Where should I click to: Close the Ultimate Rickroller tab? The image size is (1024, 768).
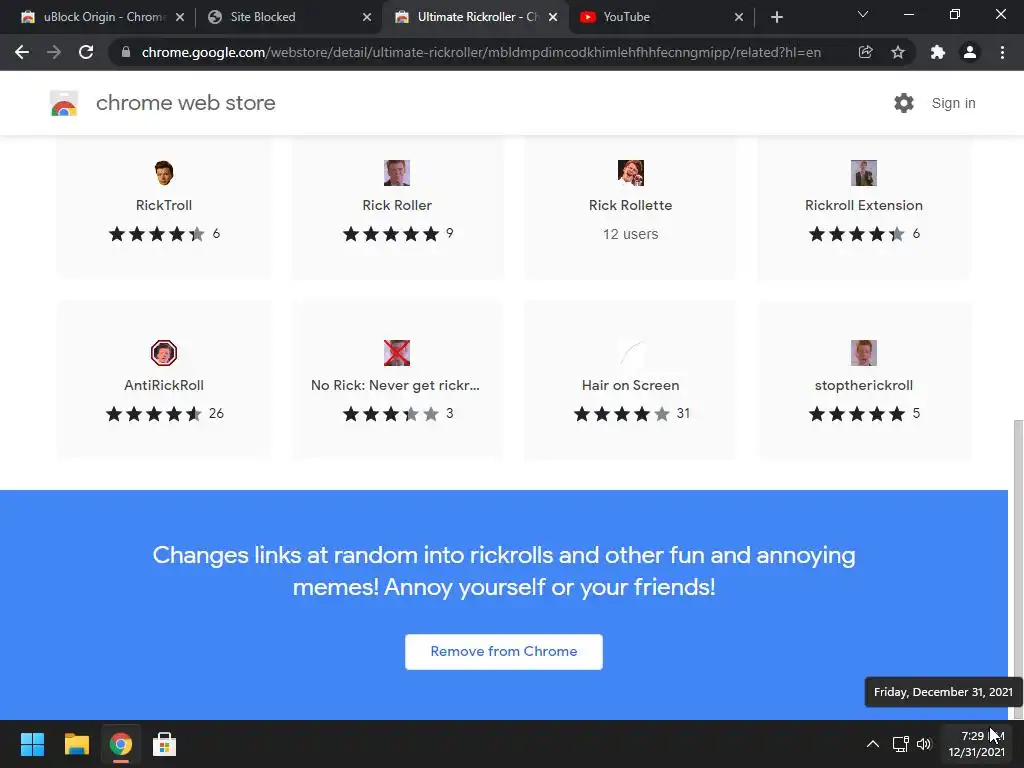pos(553,17)
